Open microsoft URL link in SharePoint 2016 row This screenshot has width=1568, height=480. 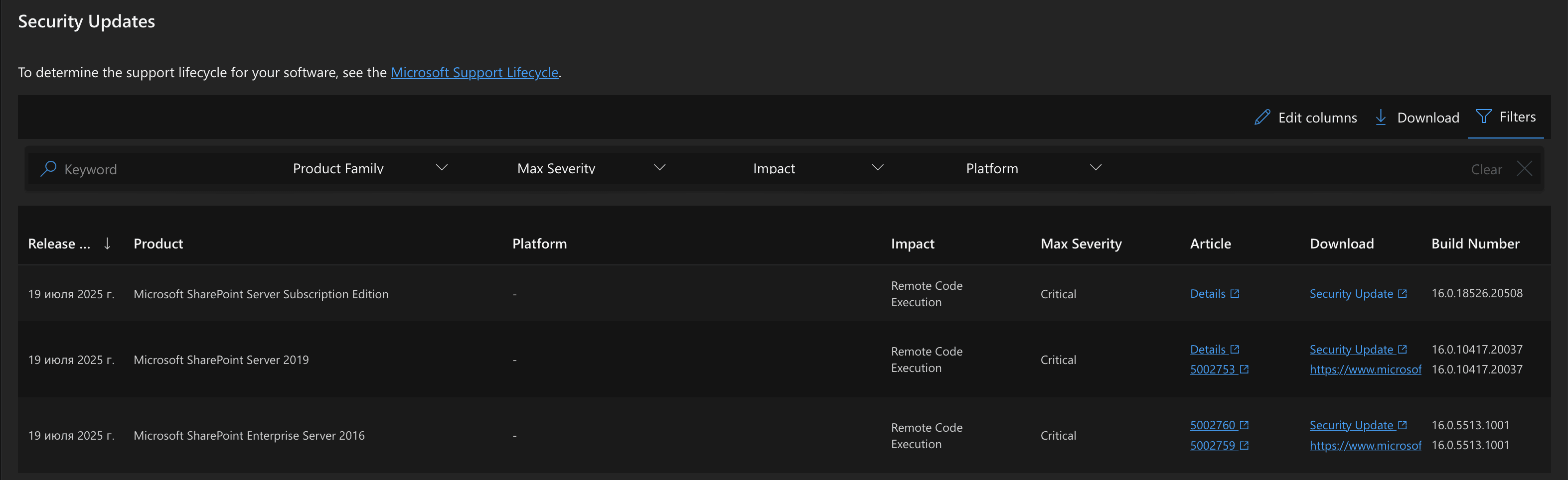tap(1365, 445)
